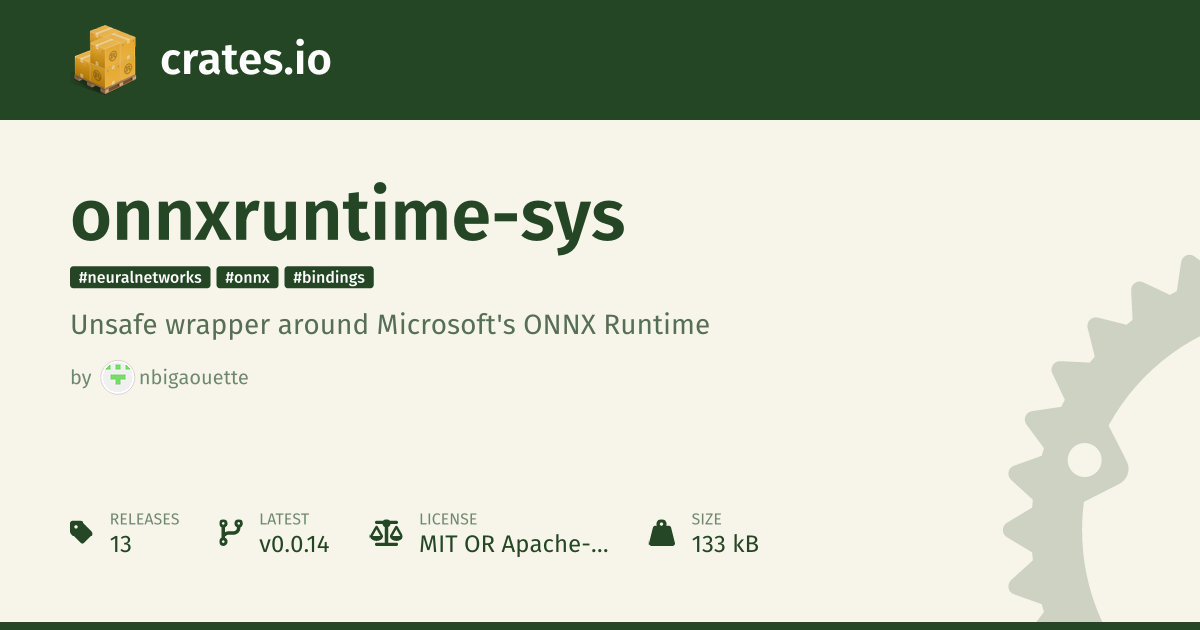The height and width of the screenshot is (630, 1200).
Task: Click the v0.0.14 latest version
Action: pos(294,545)
